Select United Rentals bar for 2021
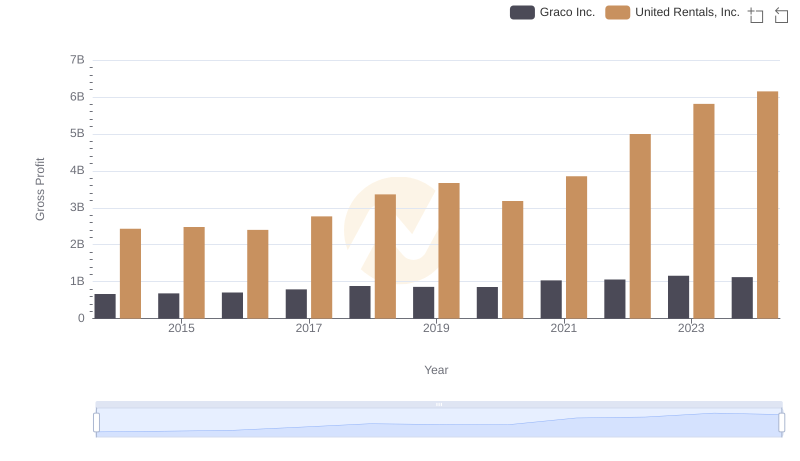Viewport: 800px width, 461px height. point(576,247)
